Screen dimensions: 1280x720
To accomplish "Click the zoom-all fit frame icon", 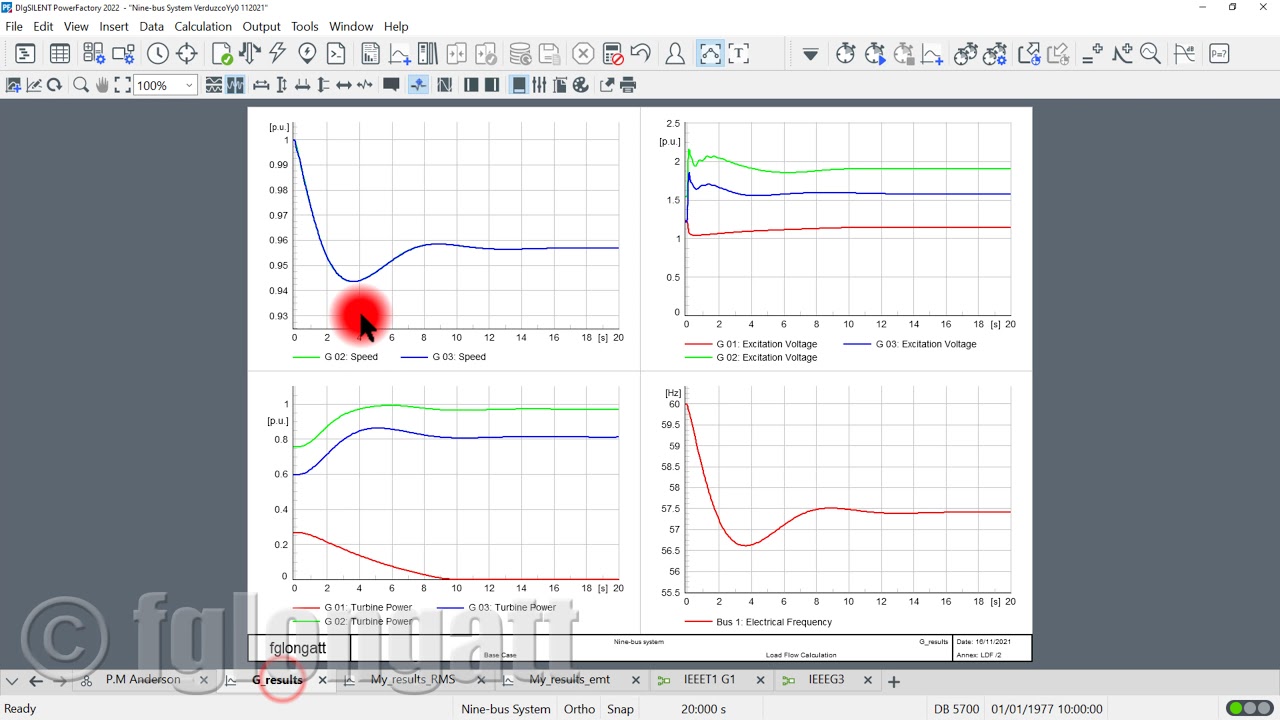I will 122,86.
